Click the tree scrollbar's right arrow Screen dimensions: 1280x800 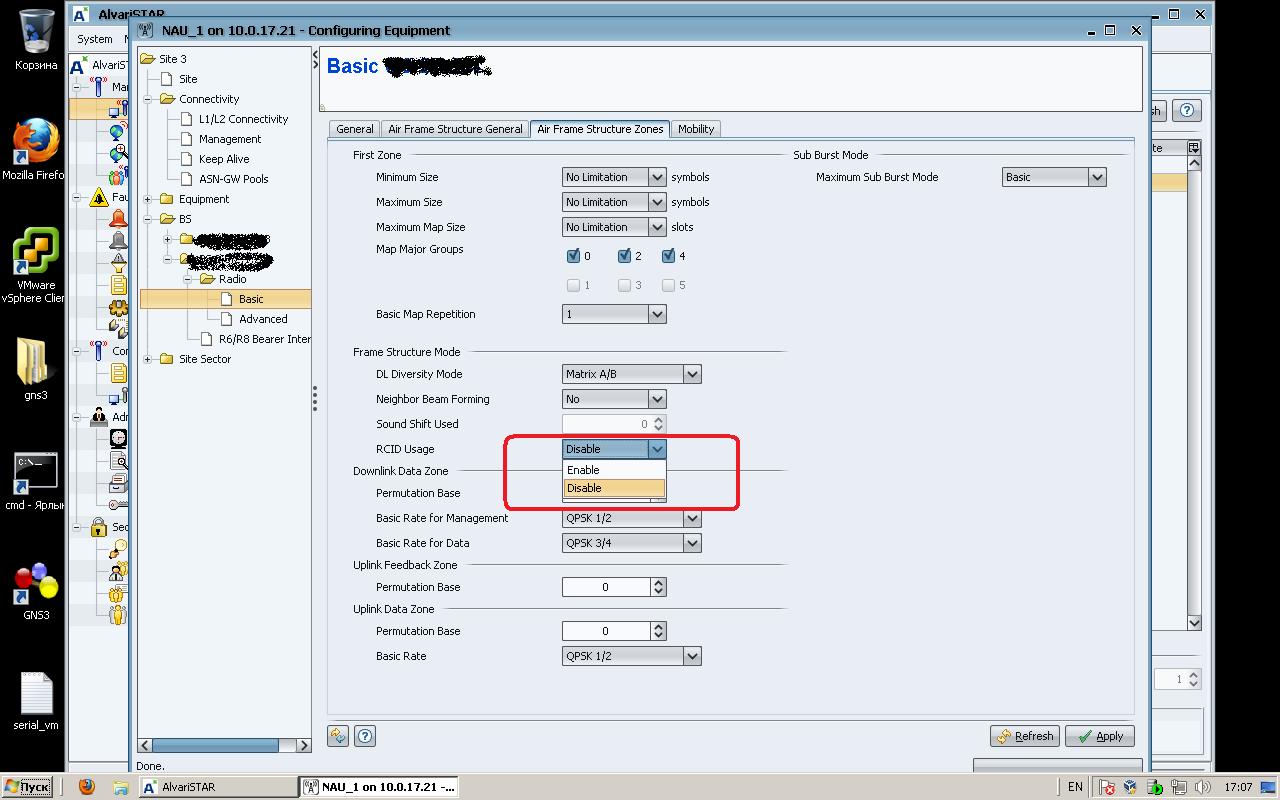click(x=305, y=745)
